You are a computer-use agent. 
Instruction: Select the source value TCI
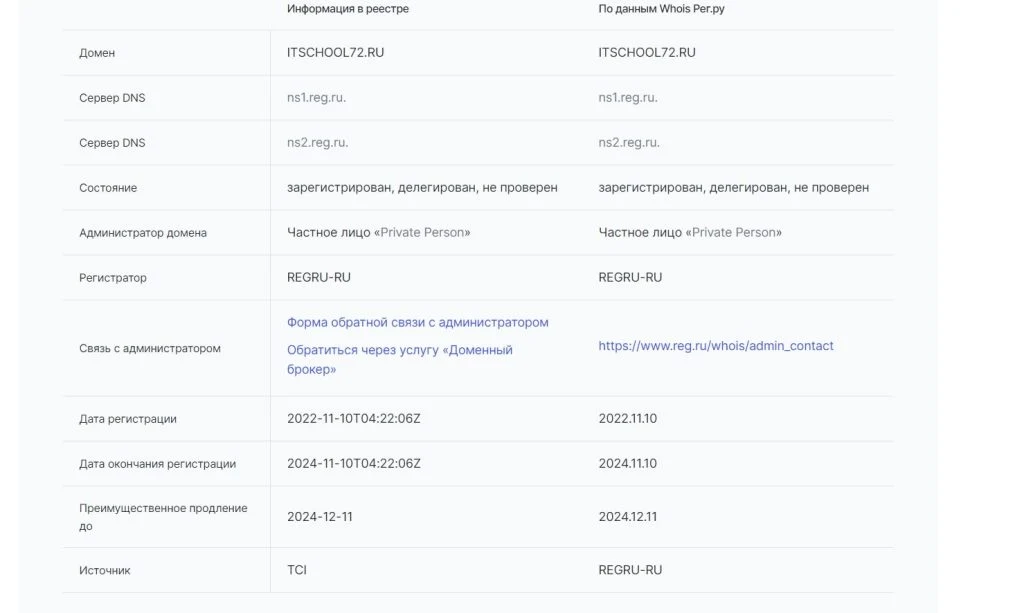(x=296, y=571)
